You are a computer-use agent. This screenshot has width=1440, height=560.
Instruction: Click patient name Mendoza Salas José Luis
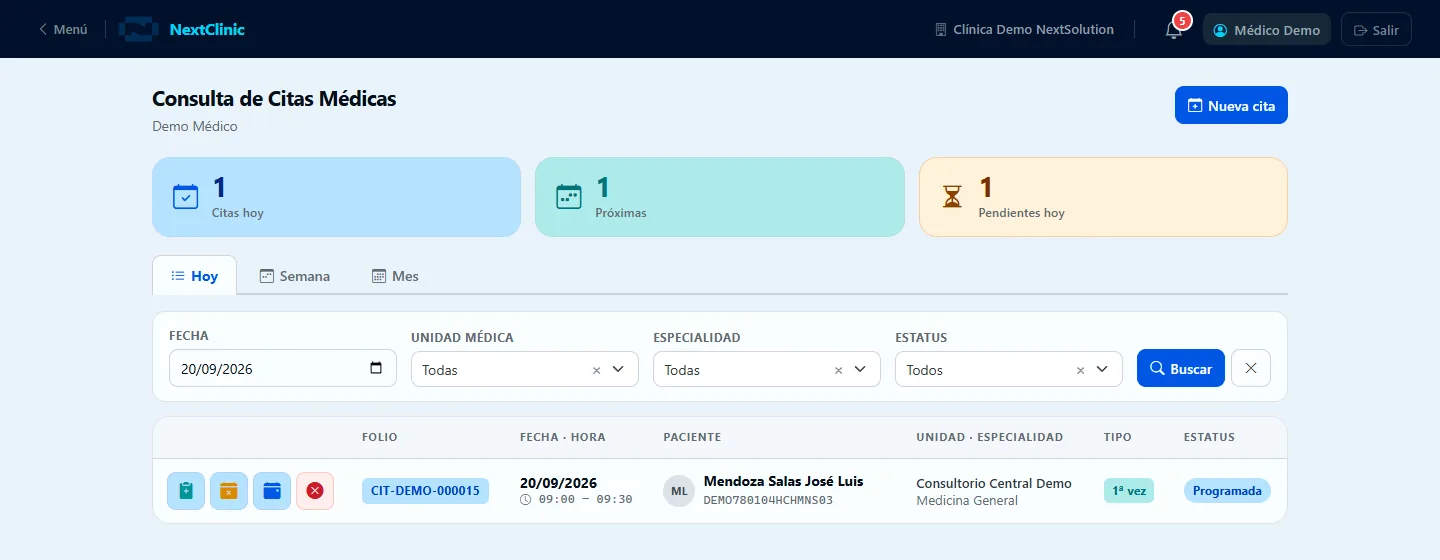pos(783,481)
